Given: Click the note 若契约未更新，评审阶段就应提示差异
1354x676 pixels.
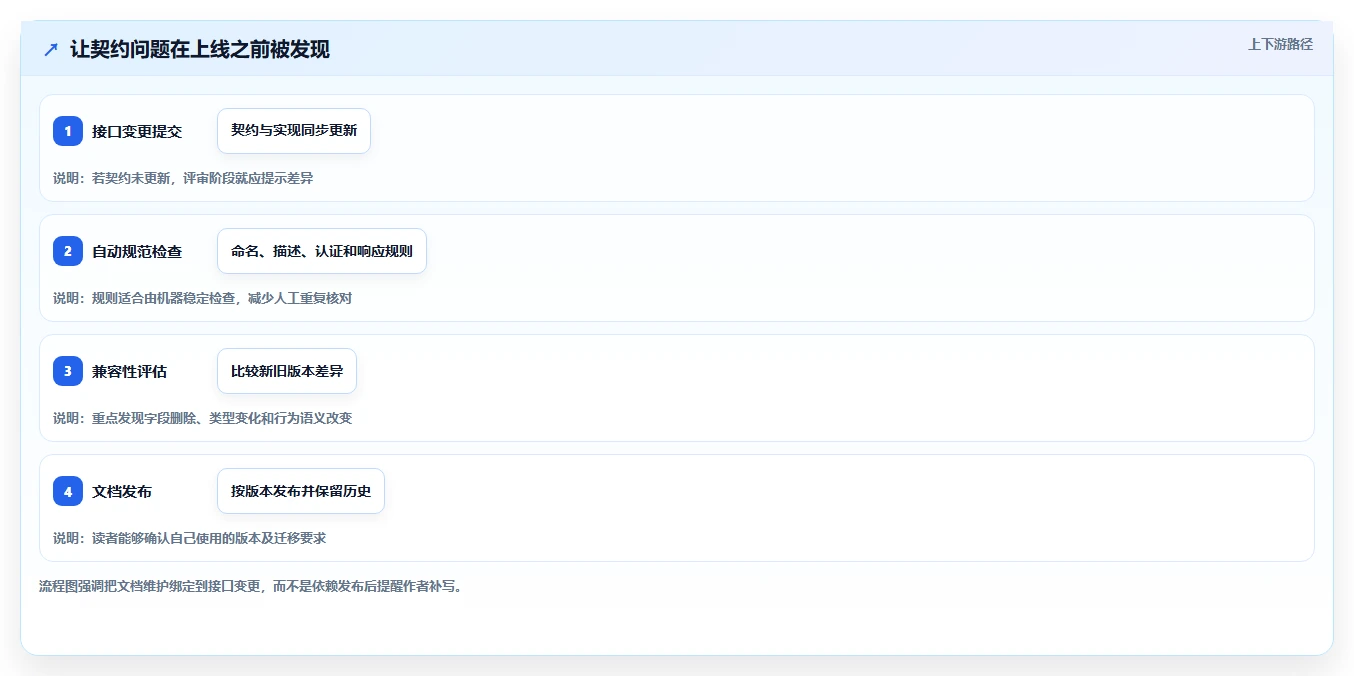Looking at the screenshot, I should pyautogui.click(x=203, y=178).
